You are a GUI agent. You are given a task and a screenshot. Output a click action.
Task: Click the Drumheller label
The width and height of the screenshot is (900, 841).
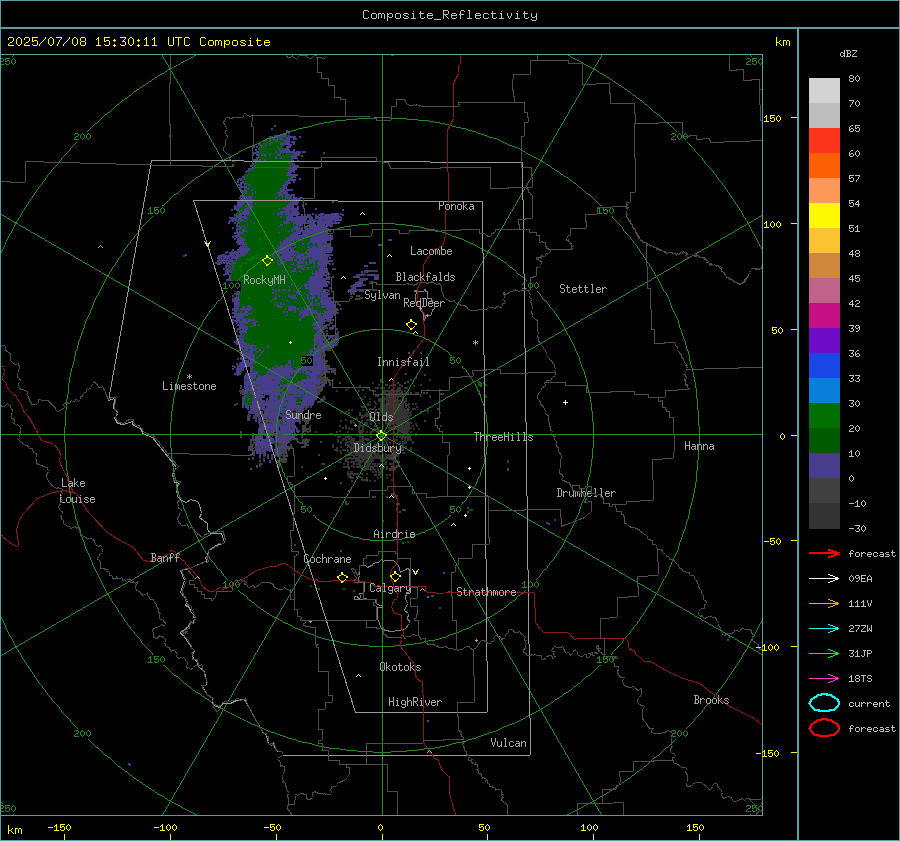(x=586, y=493)
